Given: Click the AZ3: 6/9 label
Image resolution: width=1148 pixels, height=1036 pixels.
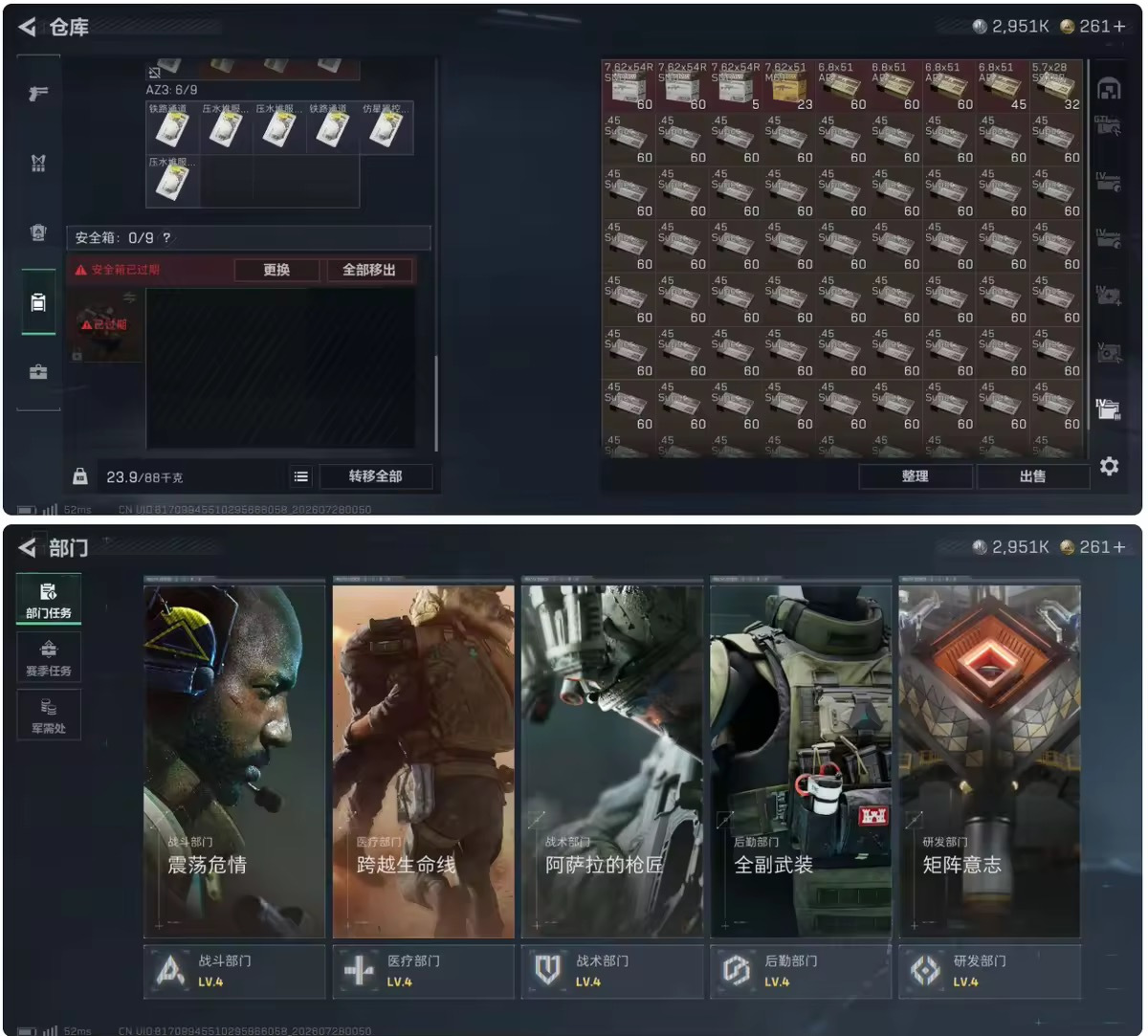Looking at the screenshot, I should coord(172,89).
